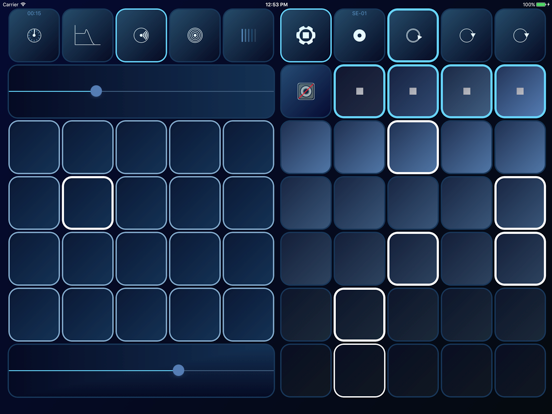The image size is (552, 414).
Task: Tap the white-outlined pad in left grid
Action: point(88,203)
